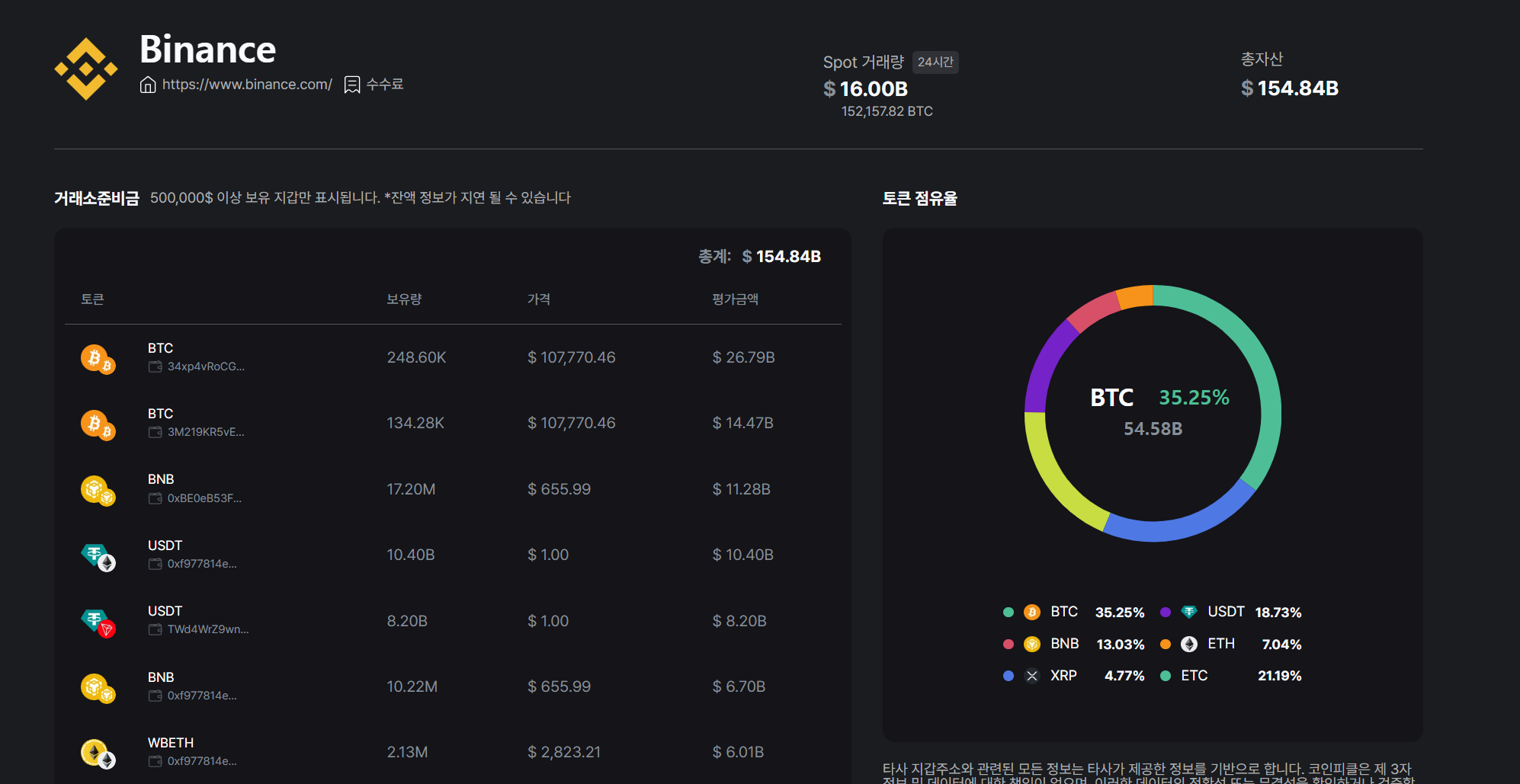Open wallet address 34xp4vRoCG...
This screenshot has width=1520, height=784.
[x=206, y=366]
